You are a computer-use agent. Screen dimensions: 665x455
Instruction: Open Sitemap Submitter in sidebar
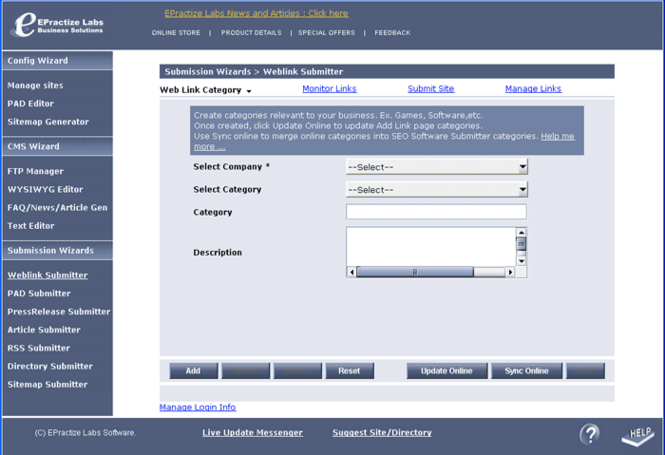click(x=47, y=385)
